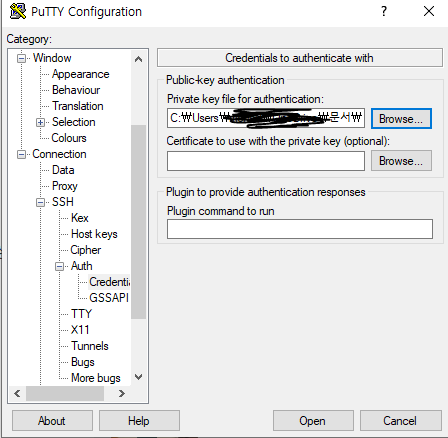Select the Bugs category
The width and height of the screenshot is (448, 438).
(83, 362)
